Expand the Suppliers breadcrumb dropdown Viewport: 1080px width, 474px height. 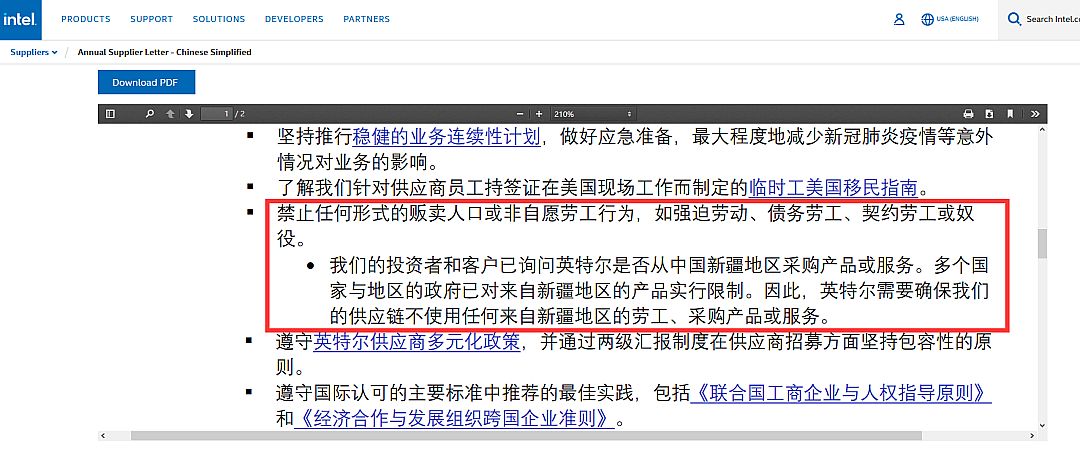tap(34, 52)
